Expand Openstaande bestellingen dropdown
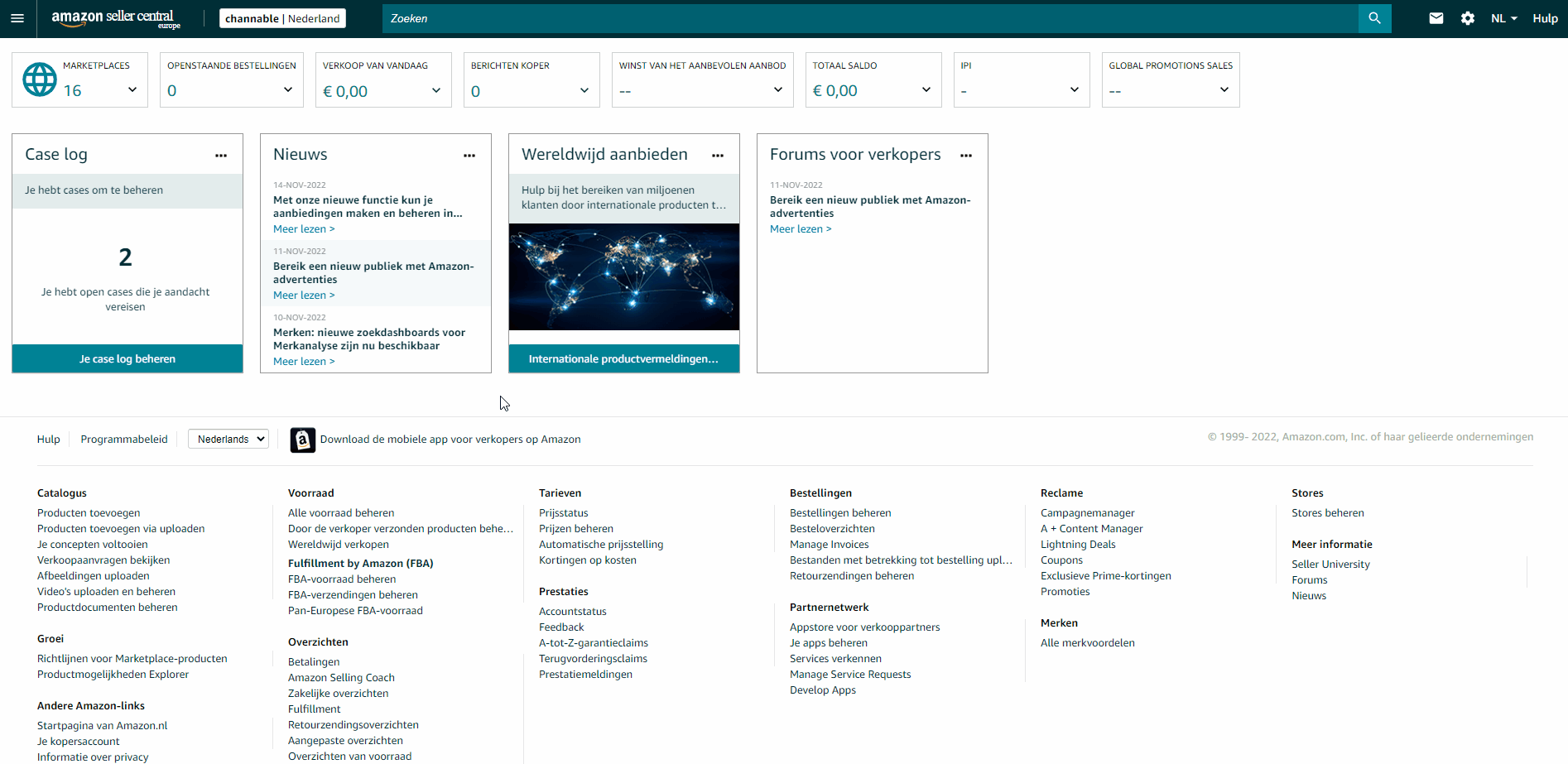The width and height of the screenshot is (1568, 764). click(288, 89)
